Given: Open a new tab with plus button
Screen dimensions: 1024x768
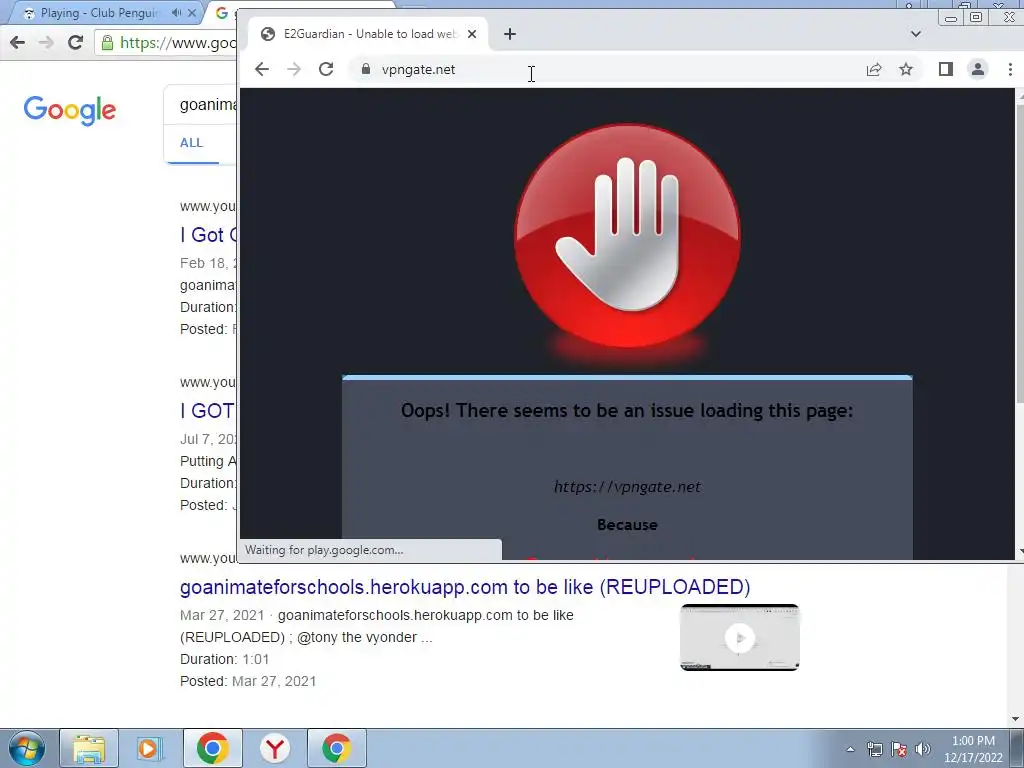Looking at the screenshot, I should click(510, 34).
